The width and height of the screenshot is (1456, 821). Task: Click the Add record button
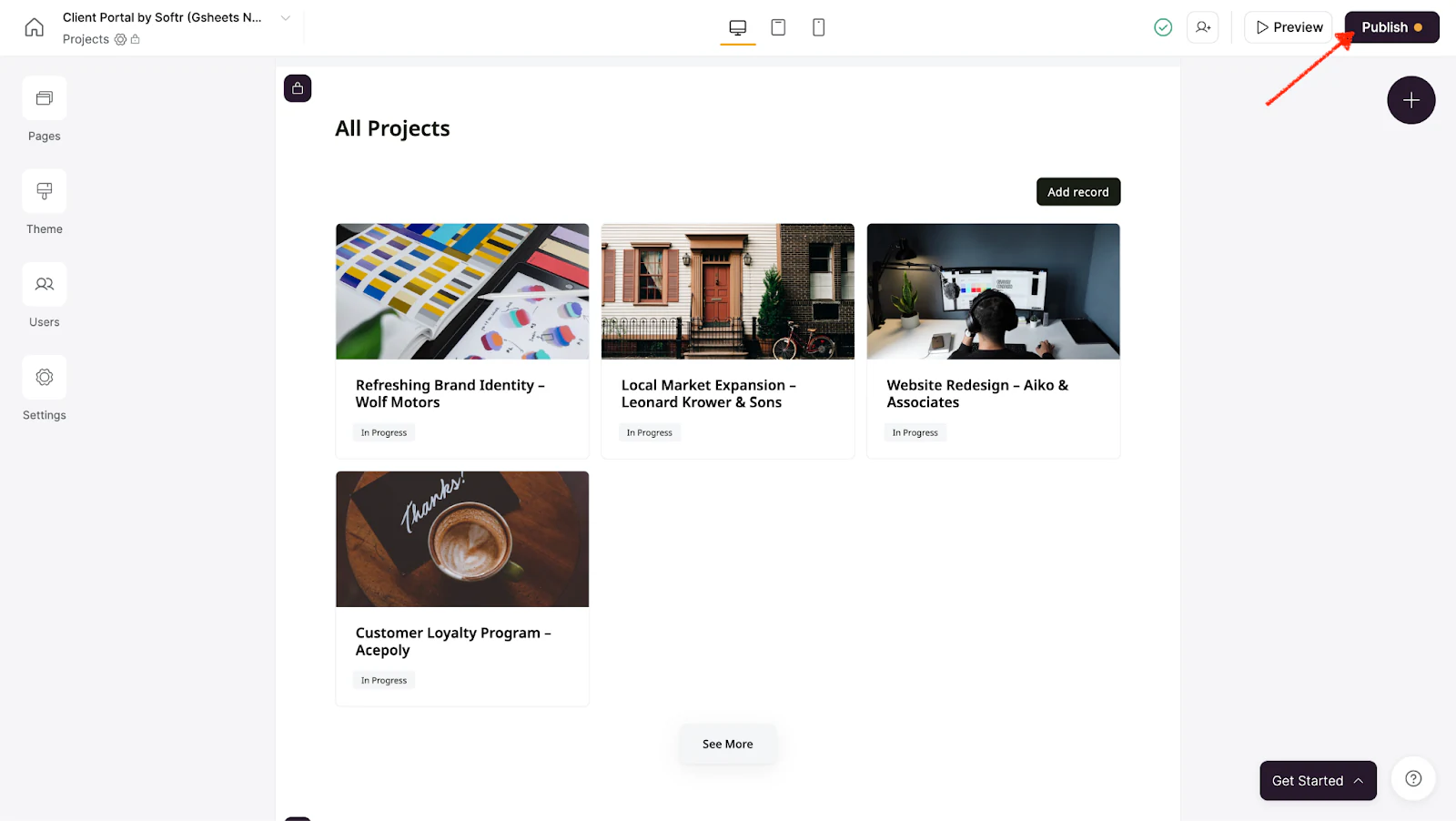point(1078,192)
